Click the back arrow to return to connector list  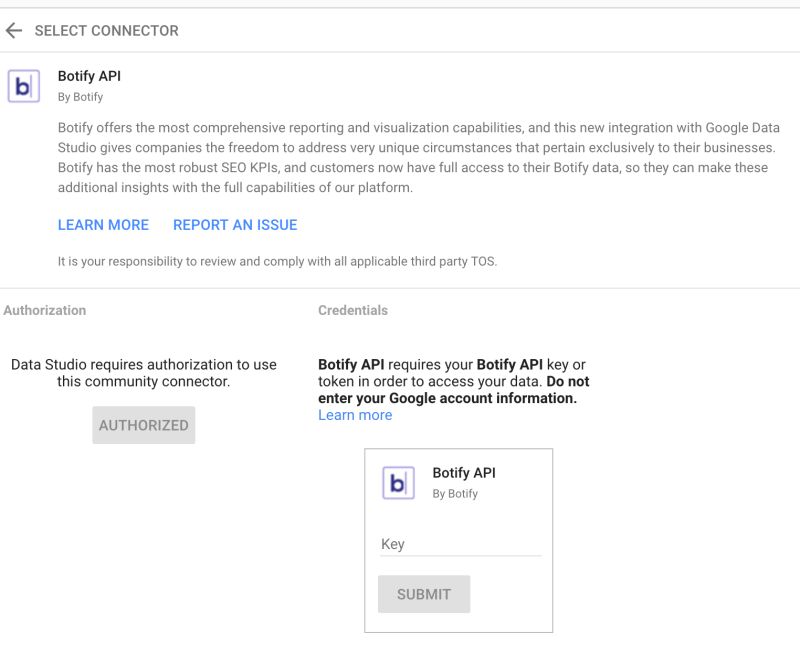click(x=20, y=30)
